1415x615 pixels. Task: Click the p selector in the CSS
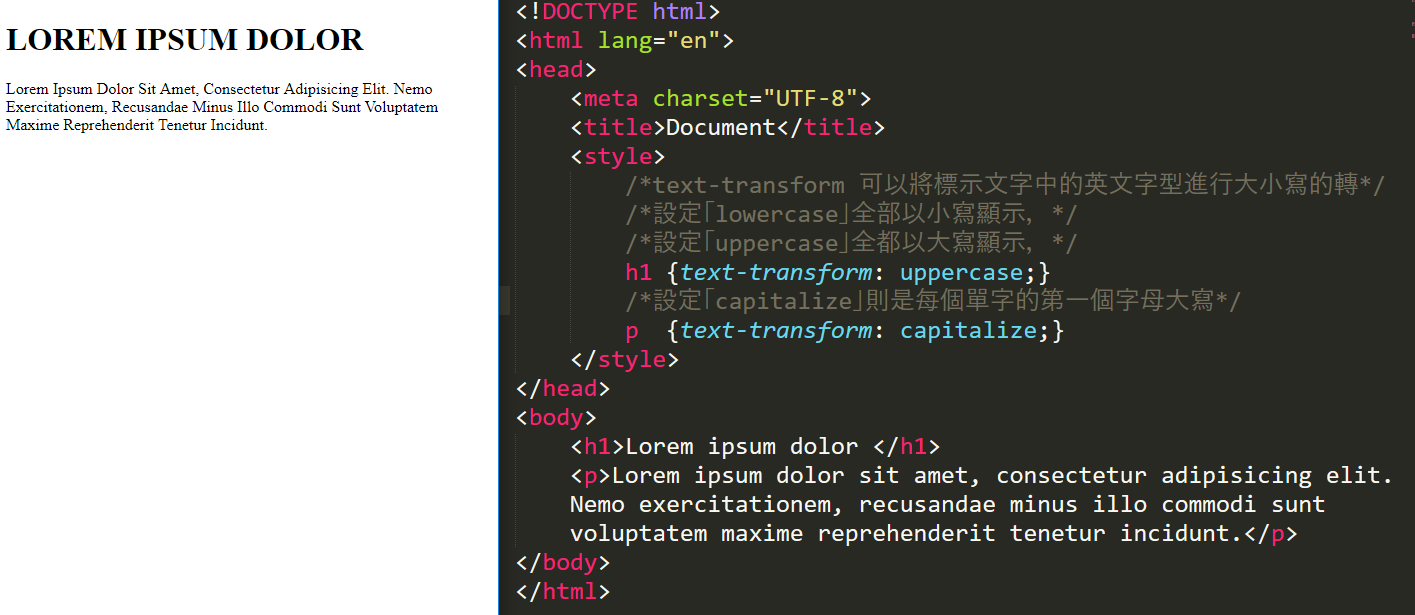click(x=632, y=331)
